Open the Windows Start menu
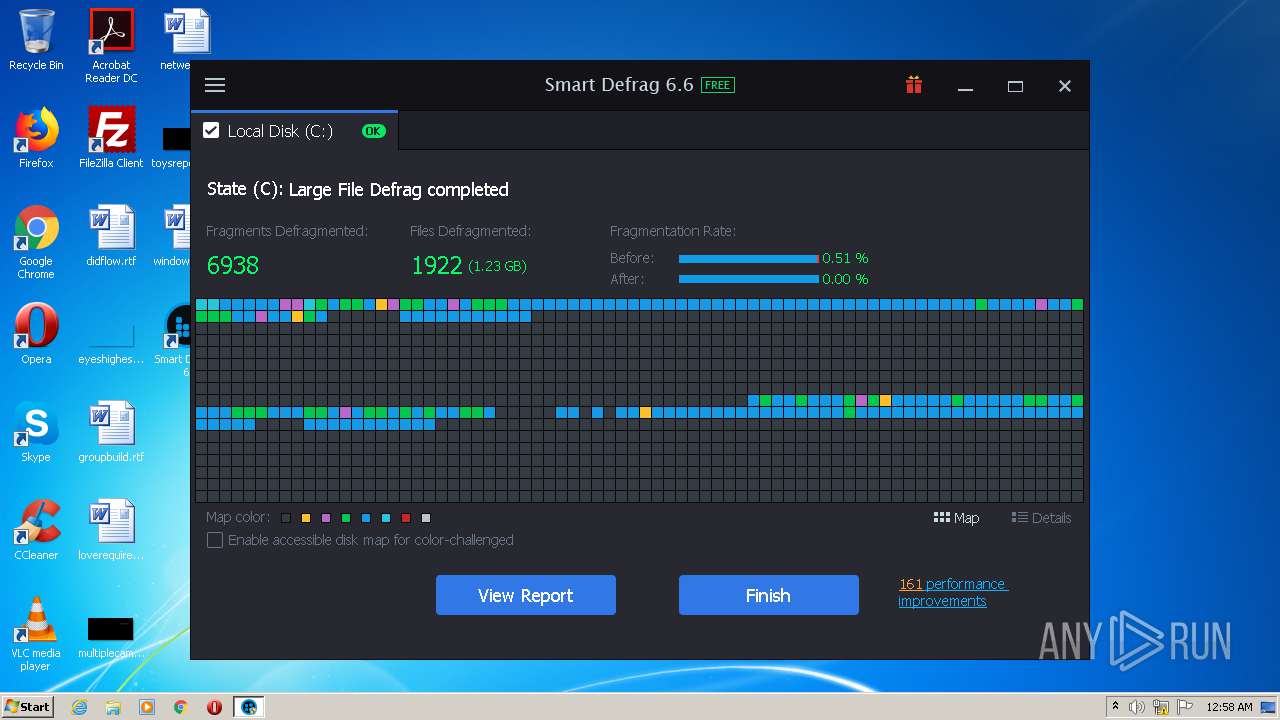The height and width of the screenshot is (720, 1280). coord(27,706)
